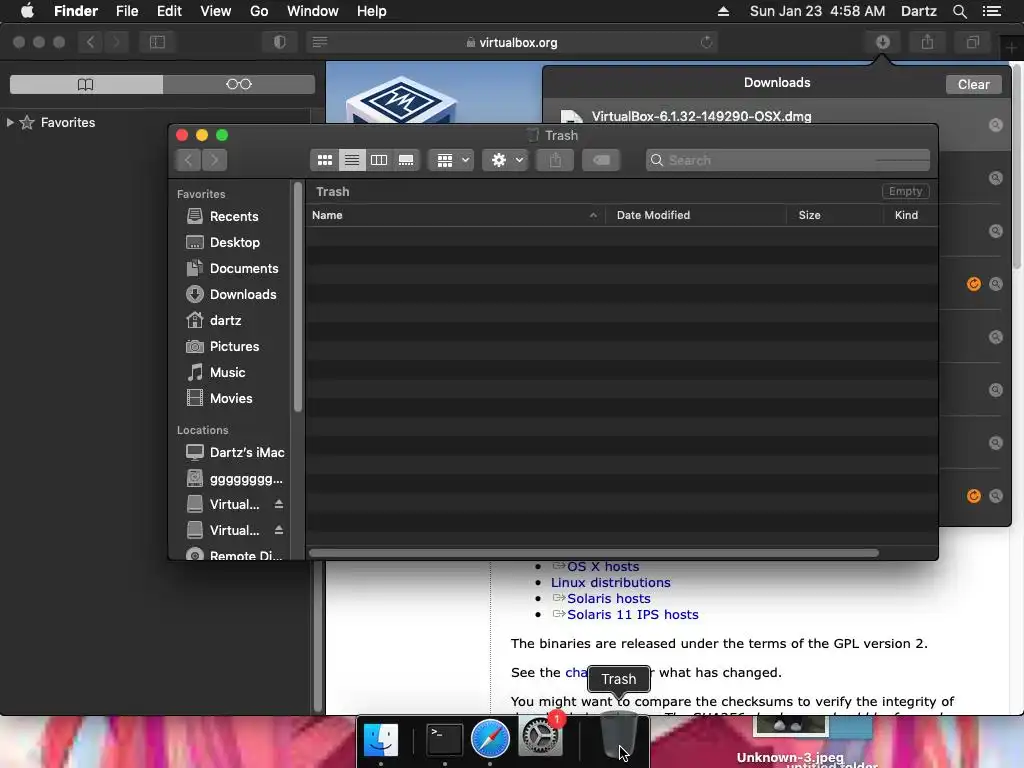This screenshot has width=1024, height=768.
Task: Click the Safari Downloads toolbar button
Action: (883, 42)
